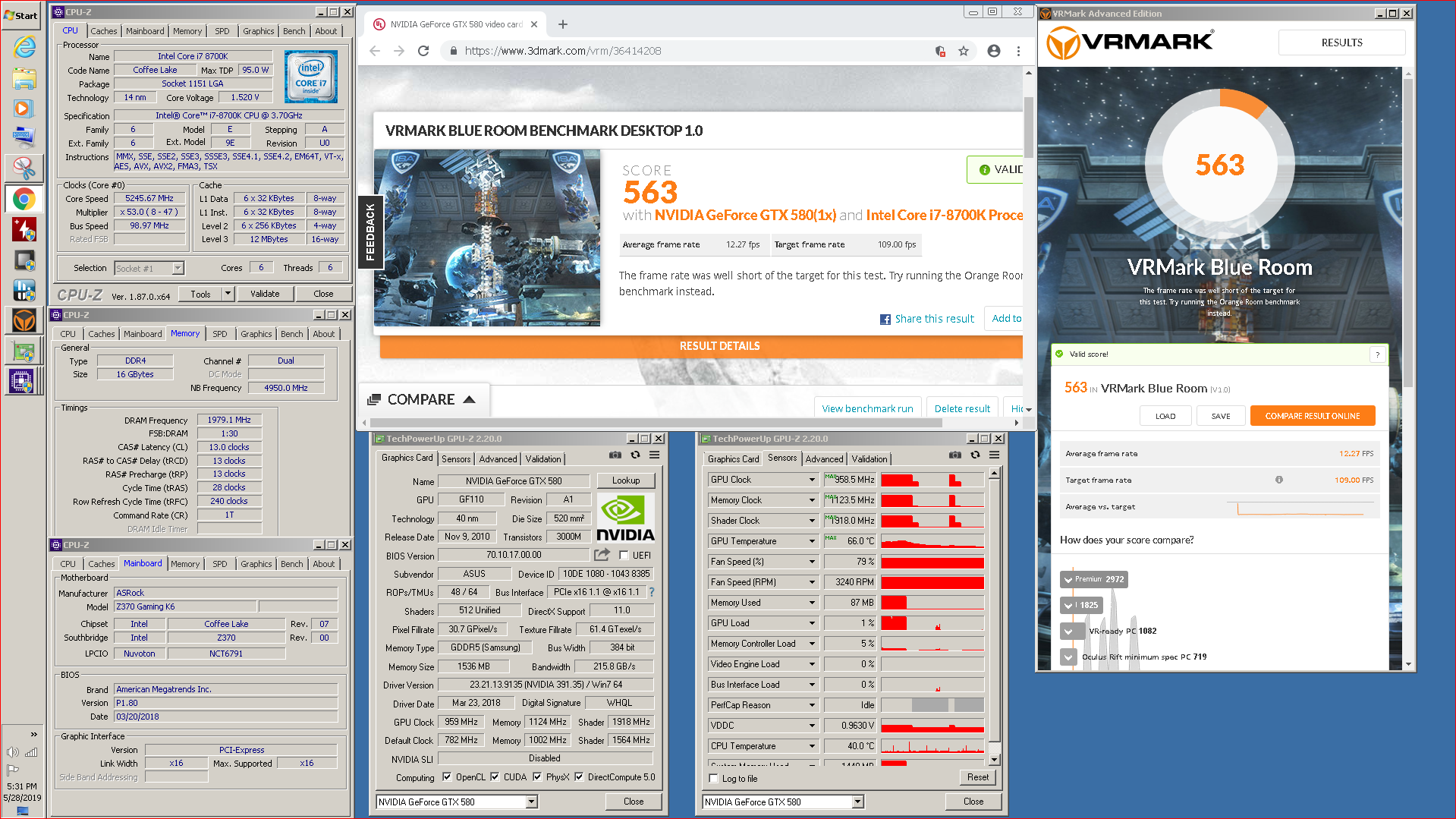
Task: Click Chrome page vertical scrollbar
Action: [1029, 128]
